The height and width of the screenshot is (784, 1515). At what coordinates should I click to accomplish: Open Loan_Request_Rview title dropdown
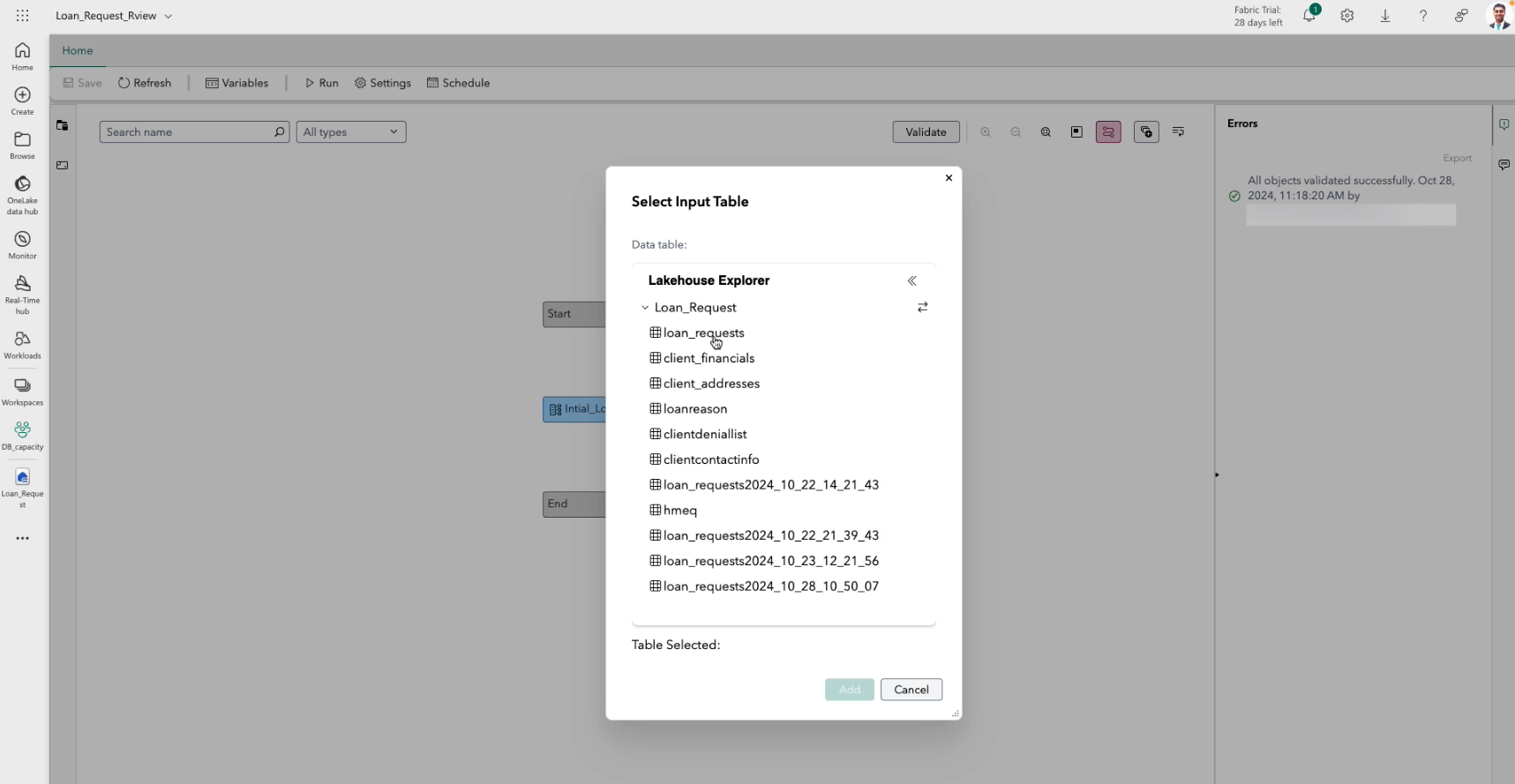click(168, 16)
